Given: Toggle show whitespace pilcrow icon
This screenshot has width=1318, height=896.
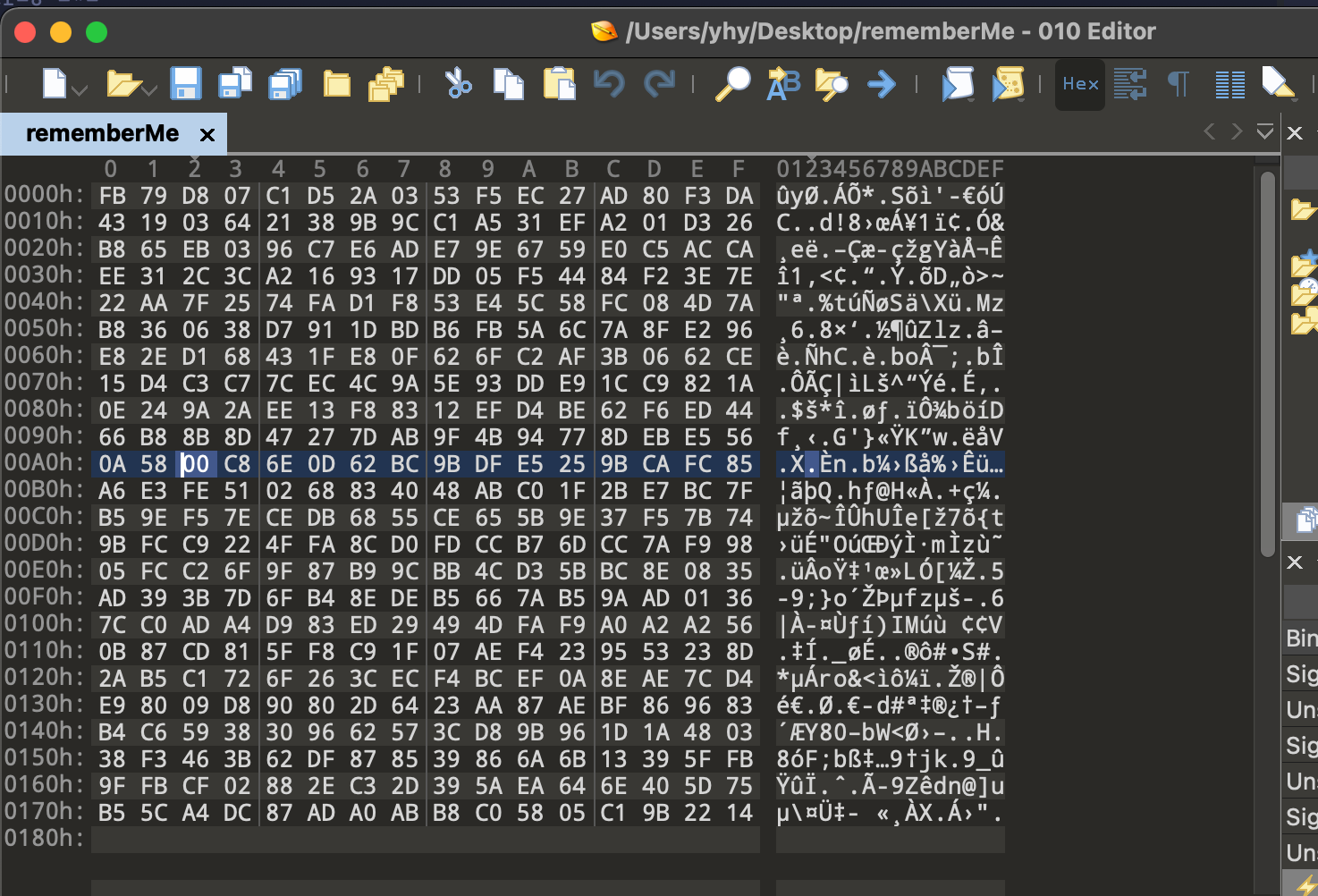Looking at the screenshot, I should (1179, 84).
